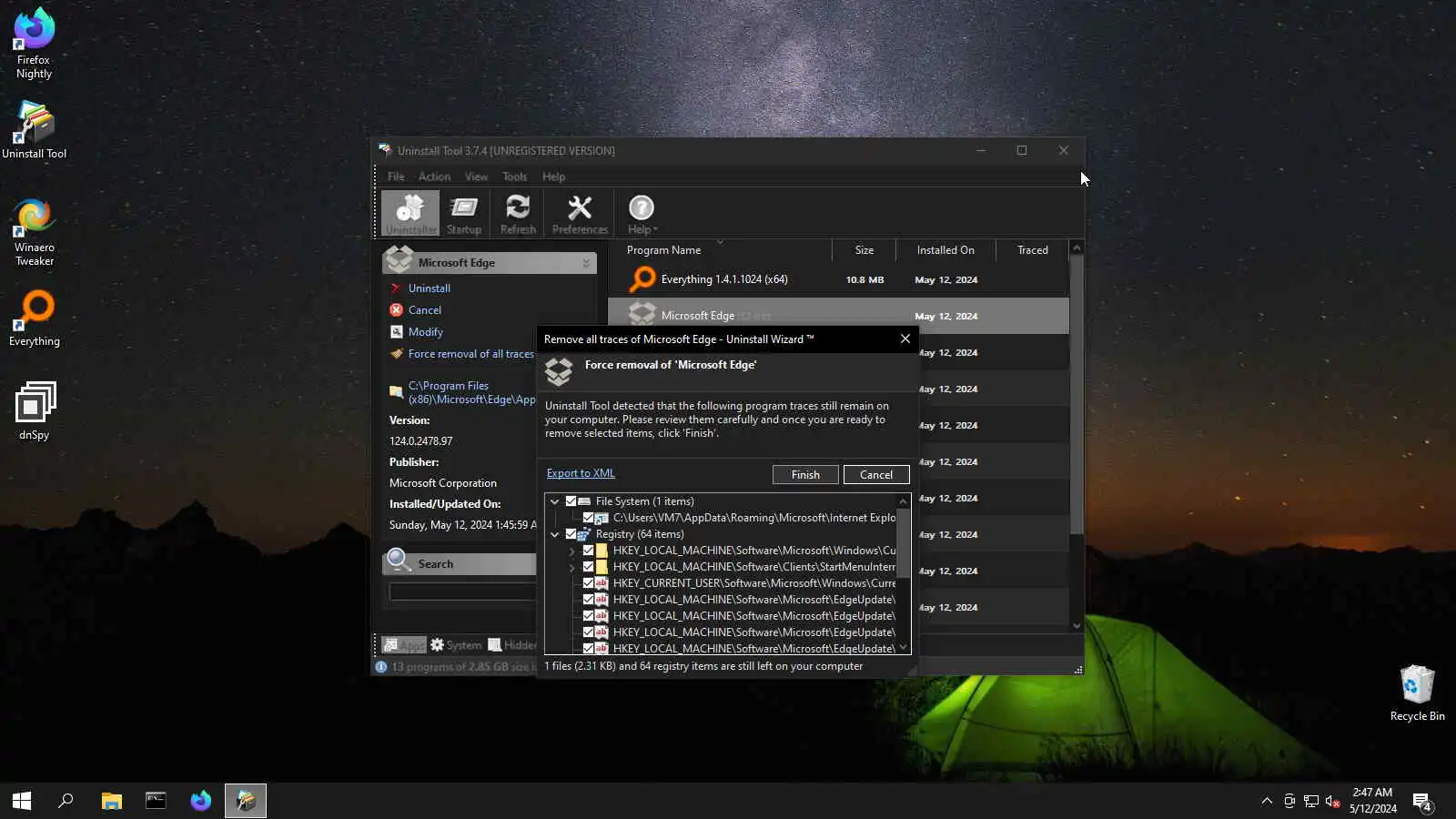Viewport: 1456px width, 819px height.
Task: Click the drive icon beside File System
Action: 584,500
